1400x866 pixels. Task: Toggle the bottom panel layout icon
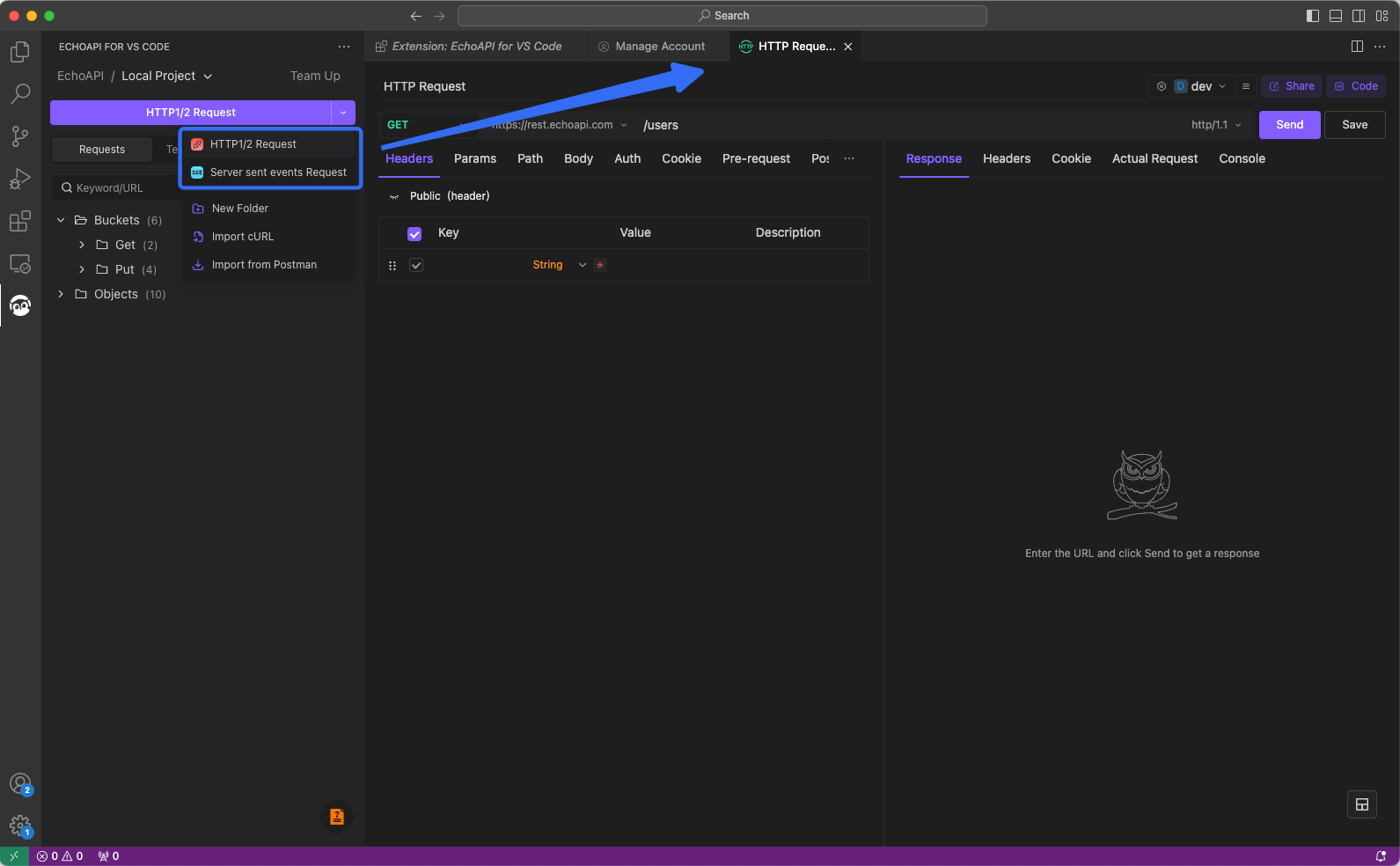[1336, 16]
